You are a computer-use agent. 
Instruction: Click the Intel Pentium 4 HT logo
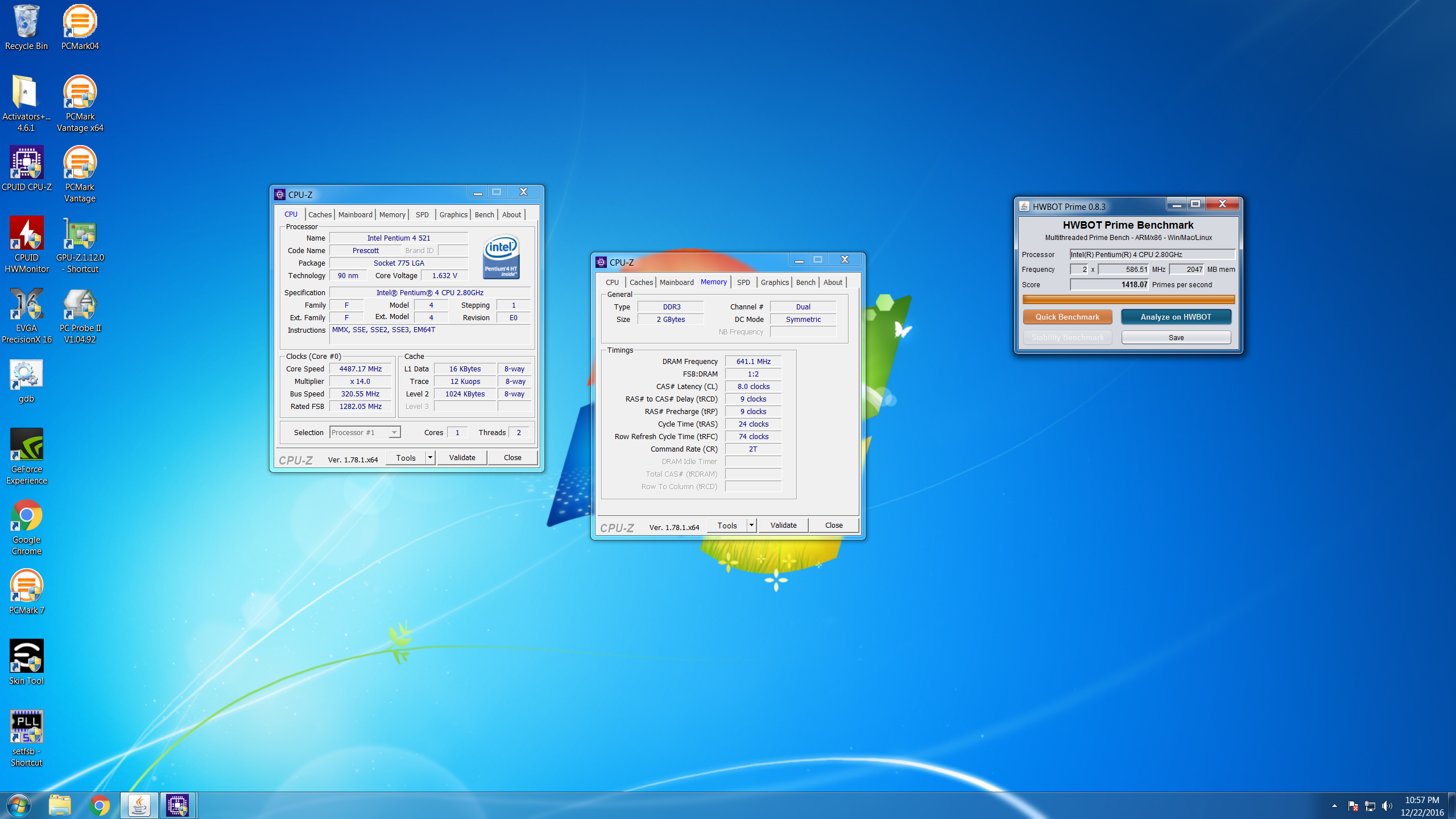click(x=501, y=257)
